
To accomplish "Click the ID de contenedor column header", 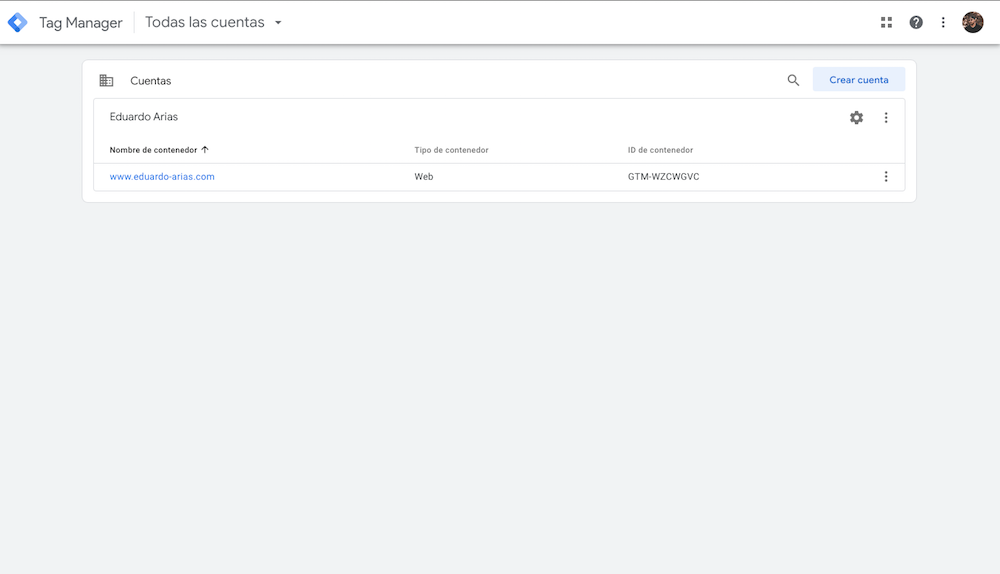I will (660, 150).
